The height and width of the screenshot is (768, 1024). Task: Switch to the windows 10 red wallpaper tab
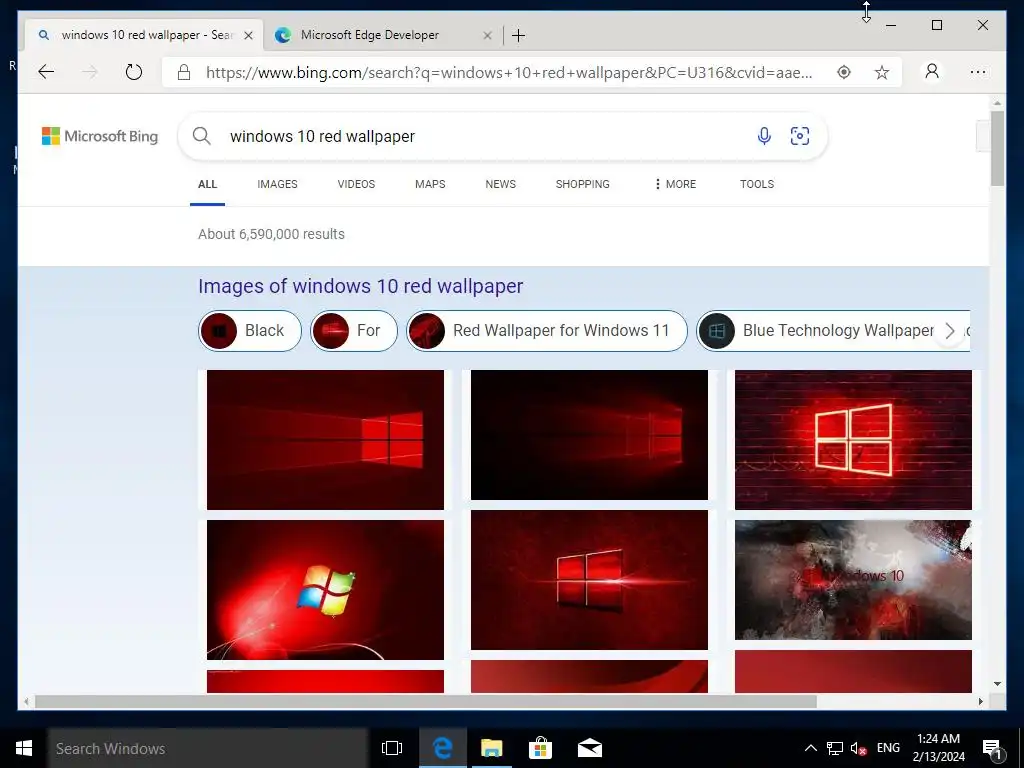(x=144, y=35)
